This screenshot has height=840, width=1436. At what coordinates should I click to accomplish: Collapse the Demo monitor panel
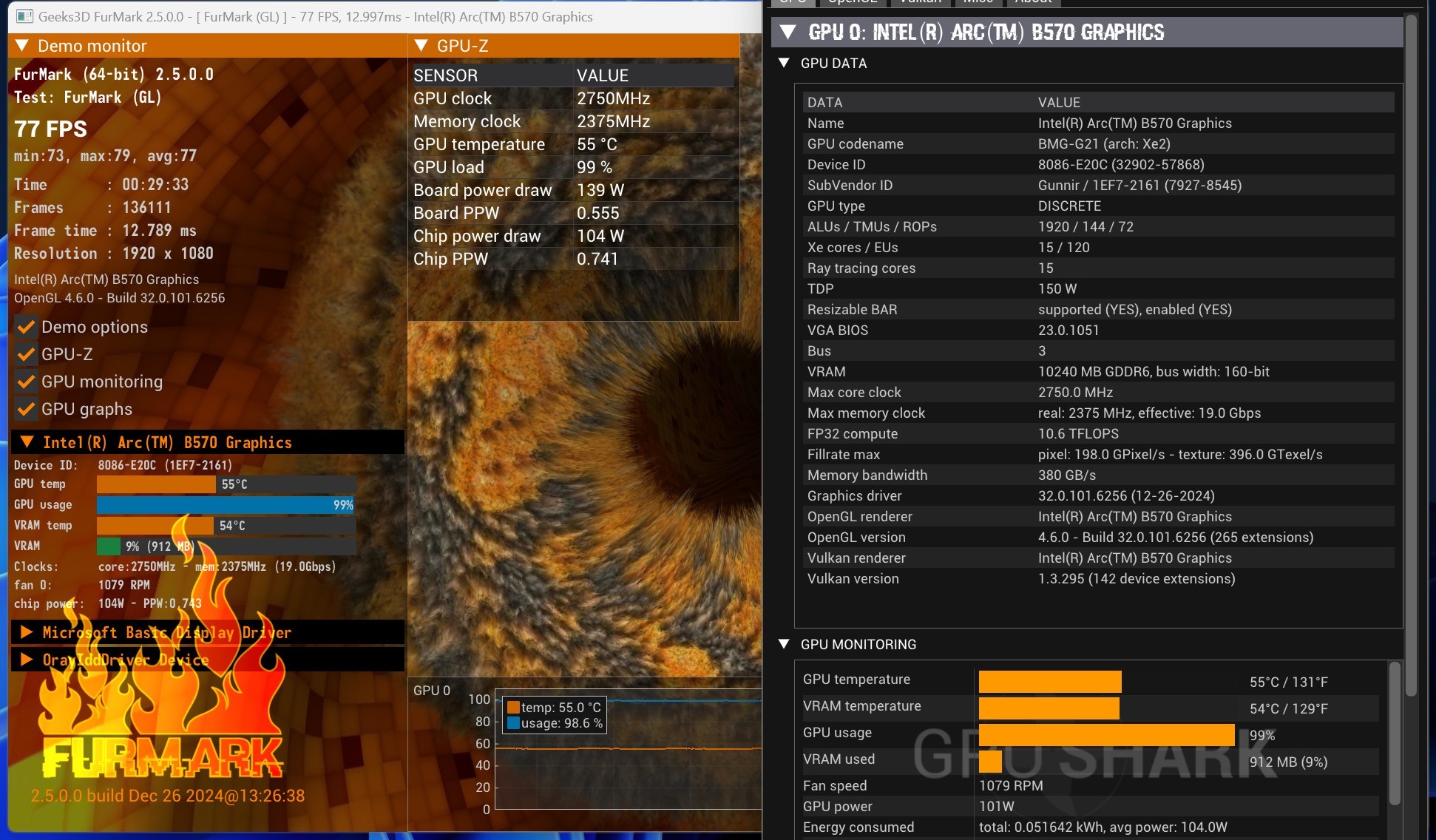(x=22, y=46)
